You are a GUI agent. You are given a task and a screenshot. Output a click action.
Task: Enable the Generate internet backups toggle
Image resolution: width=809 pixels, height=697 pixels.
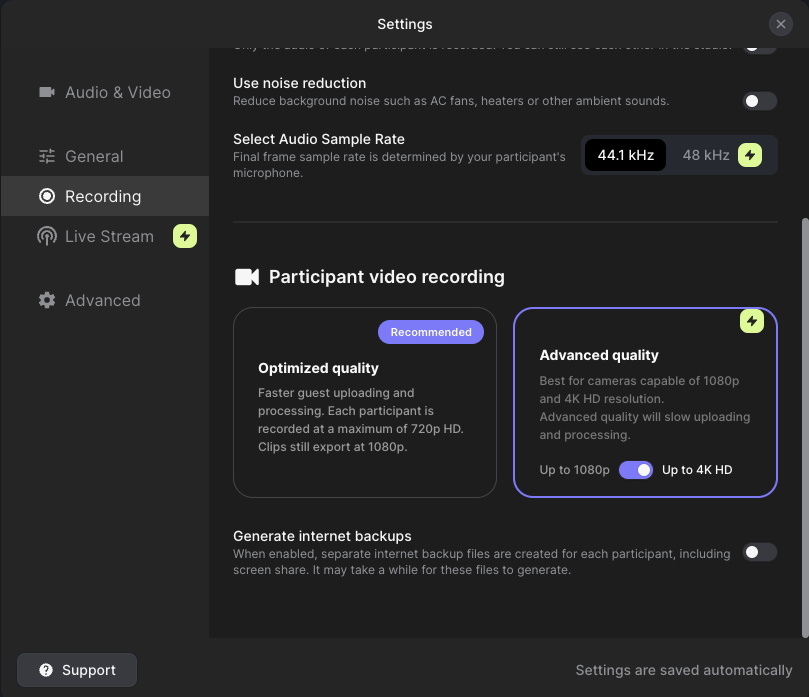coord(759,552)
